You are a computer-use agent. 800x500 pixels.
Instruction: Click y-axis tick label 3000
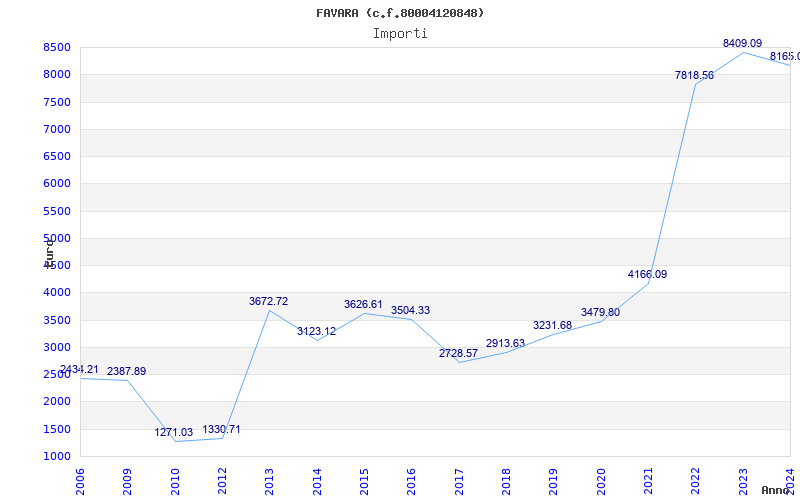(57, 347)
